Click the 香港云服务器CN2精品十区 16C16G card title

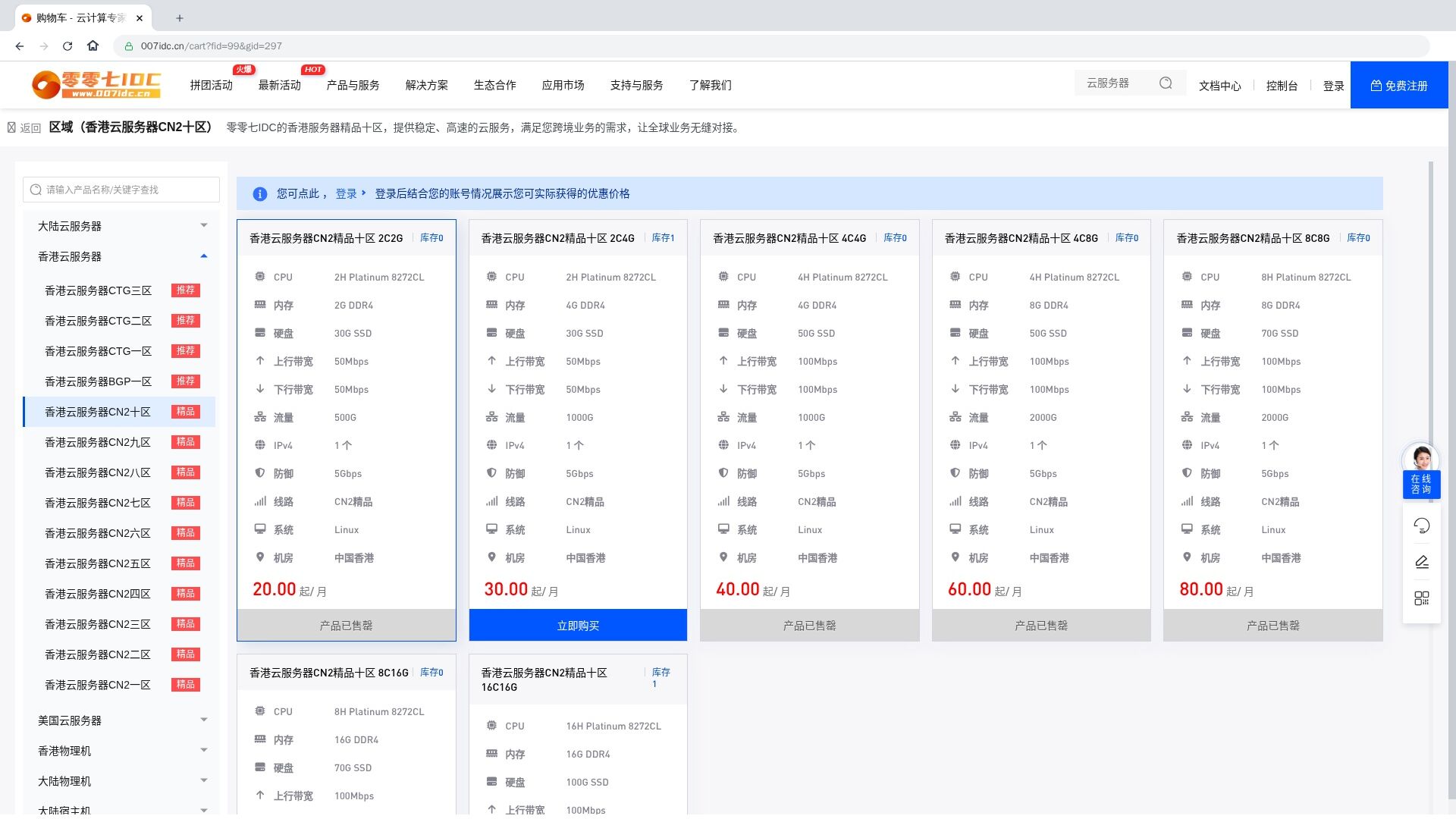(544, 680)
